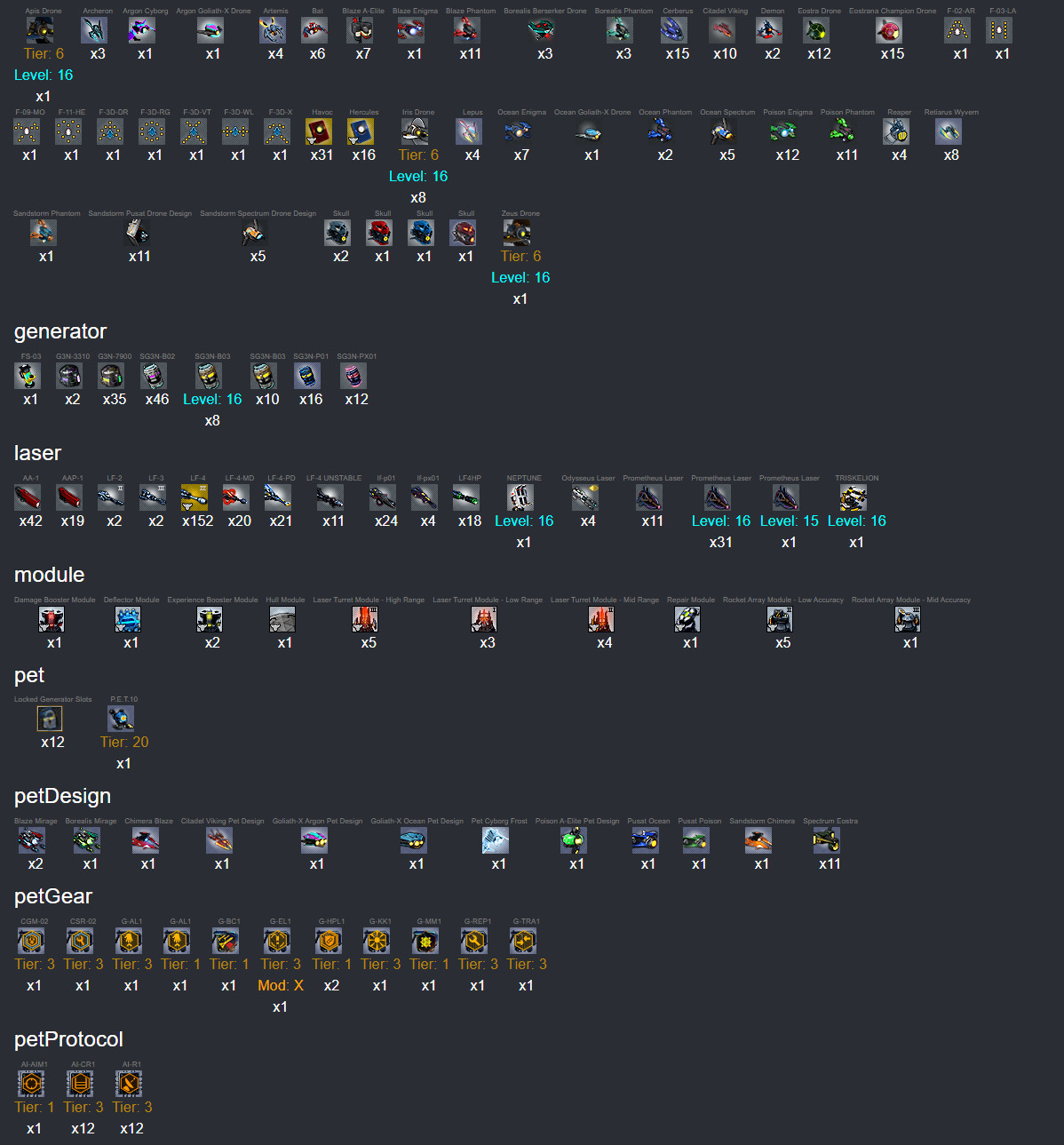Select the Spectrum Eostra pet design
Image resolution: width=1064 pixels, height=1145 pixels.
(827, 840)
